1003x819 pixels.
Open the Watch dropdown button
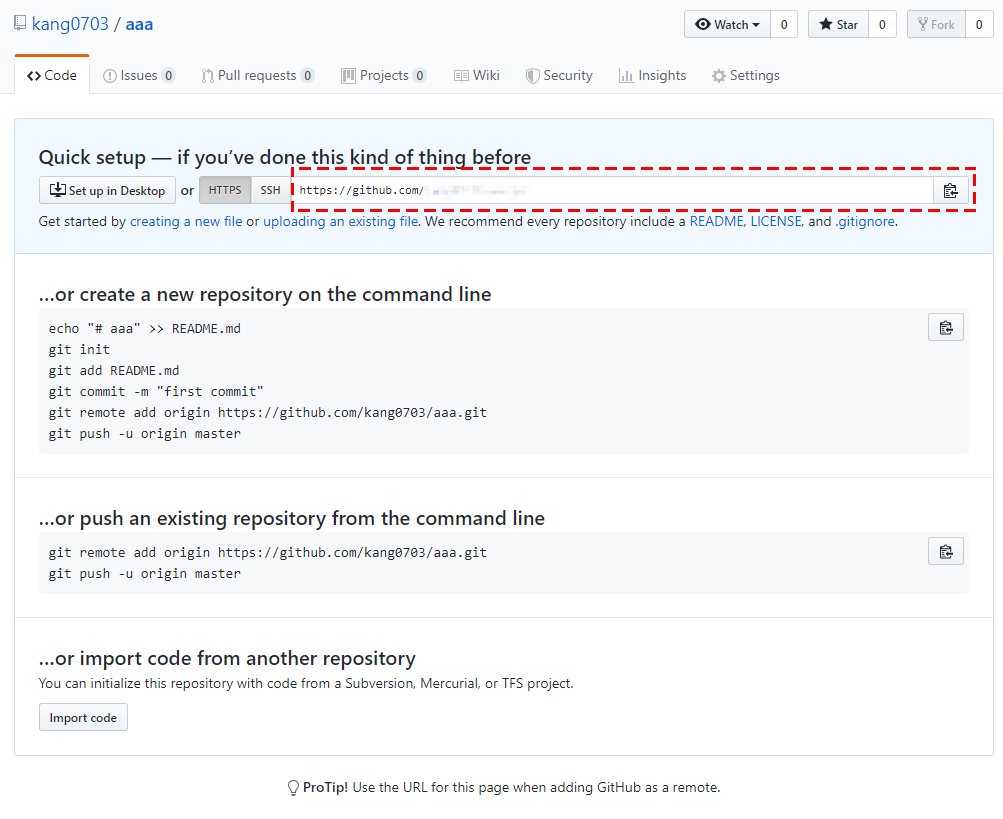click(x=727, y=24)
